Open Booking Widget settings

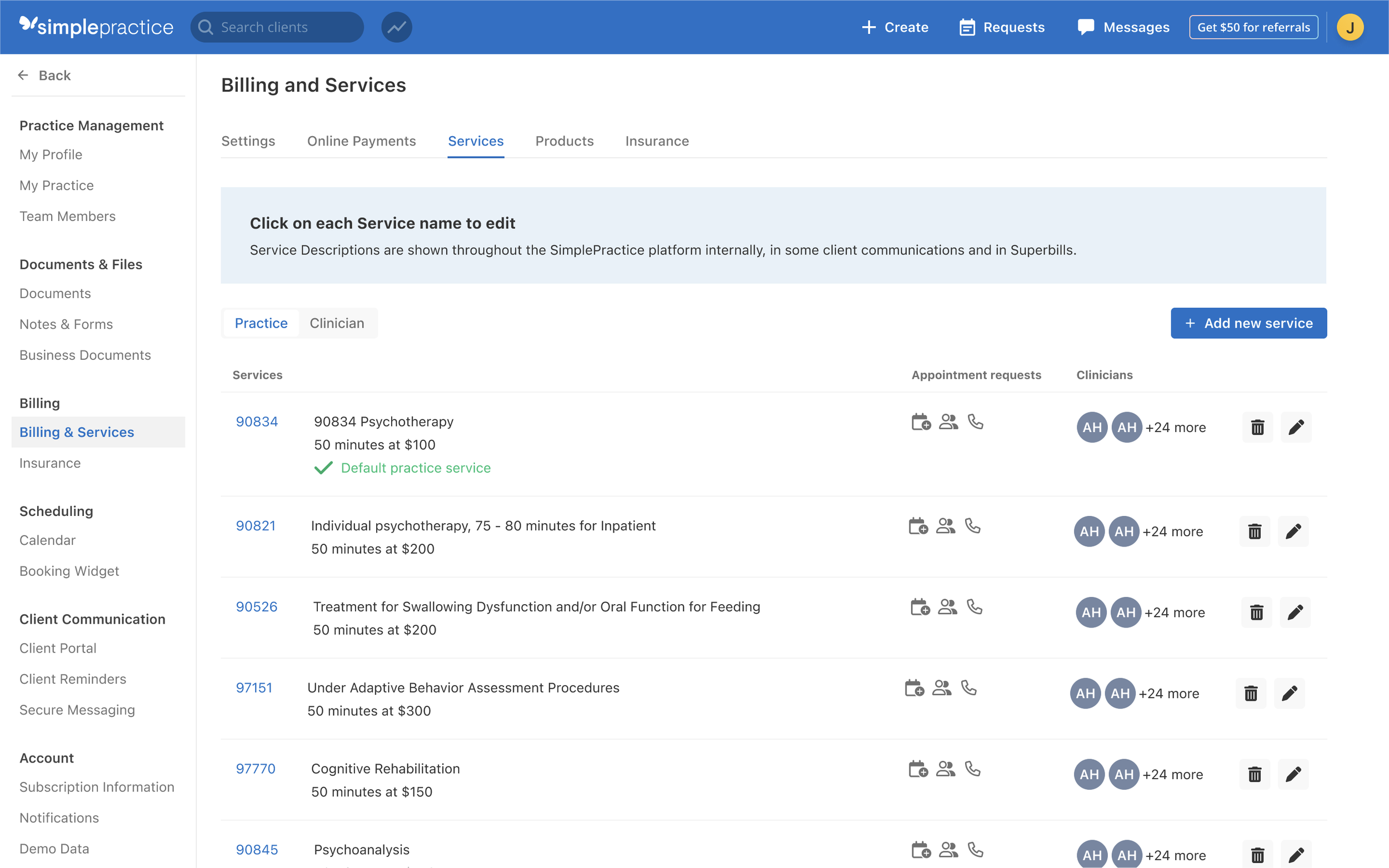coord(69,571)
